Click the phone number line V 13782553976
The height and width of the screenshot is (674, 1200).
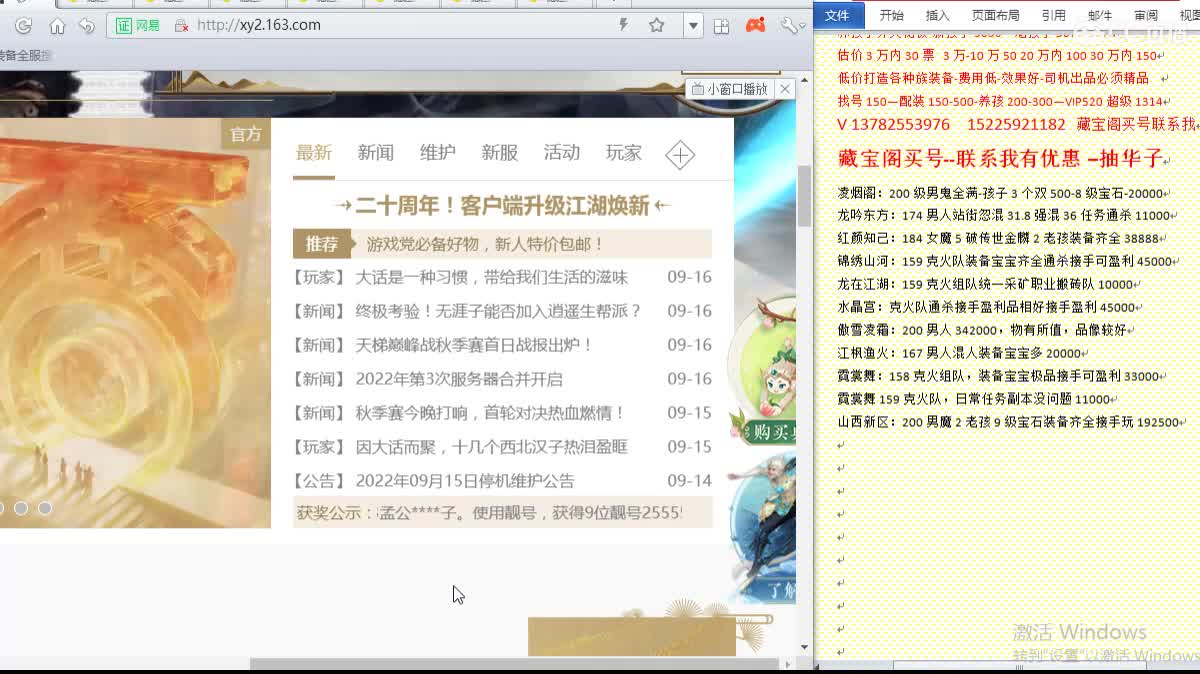coord(1016,125)
